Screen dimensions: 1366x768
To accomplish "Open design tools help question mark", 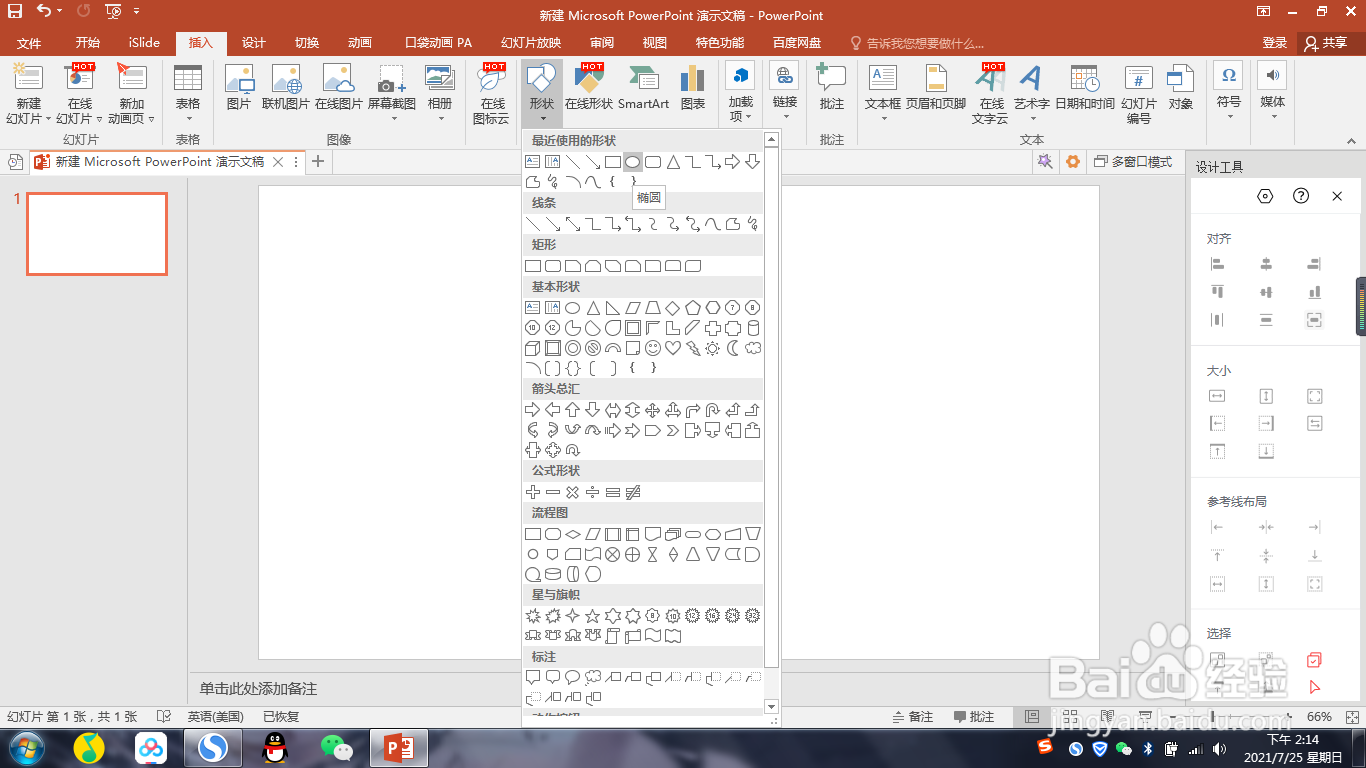I will click(x=1301, y=196).
